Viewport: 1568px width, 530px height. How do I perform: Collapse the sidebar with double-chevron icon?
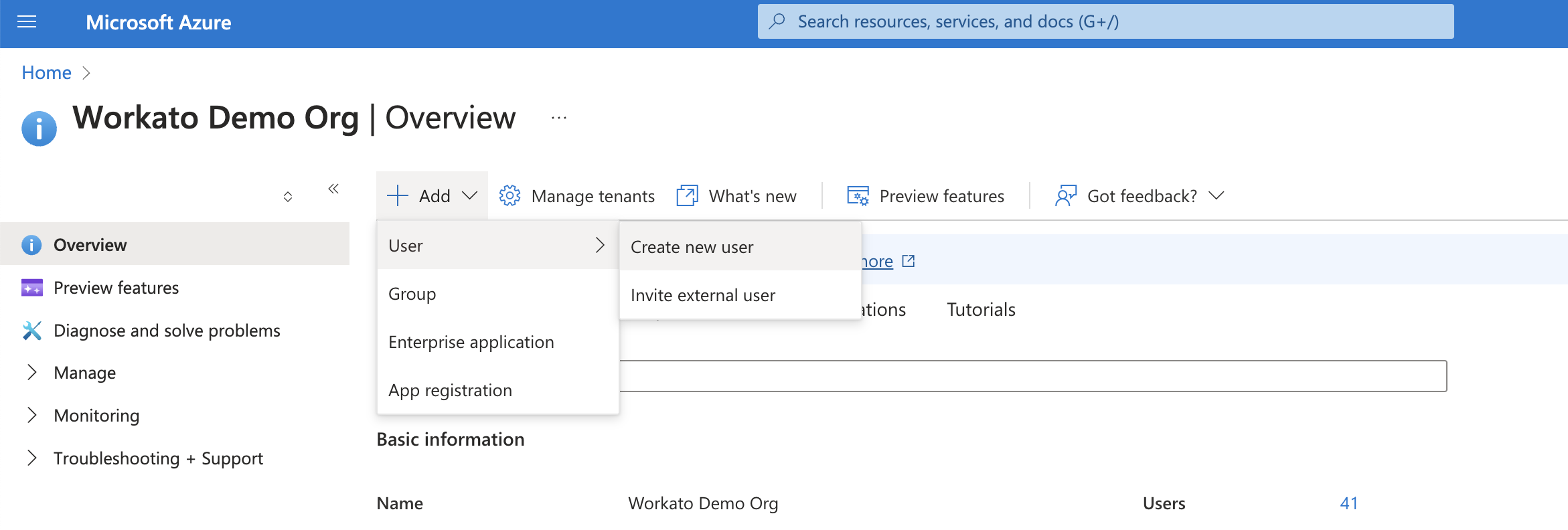pos(333,189)
